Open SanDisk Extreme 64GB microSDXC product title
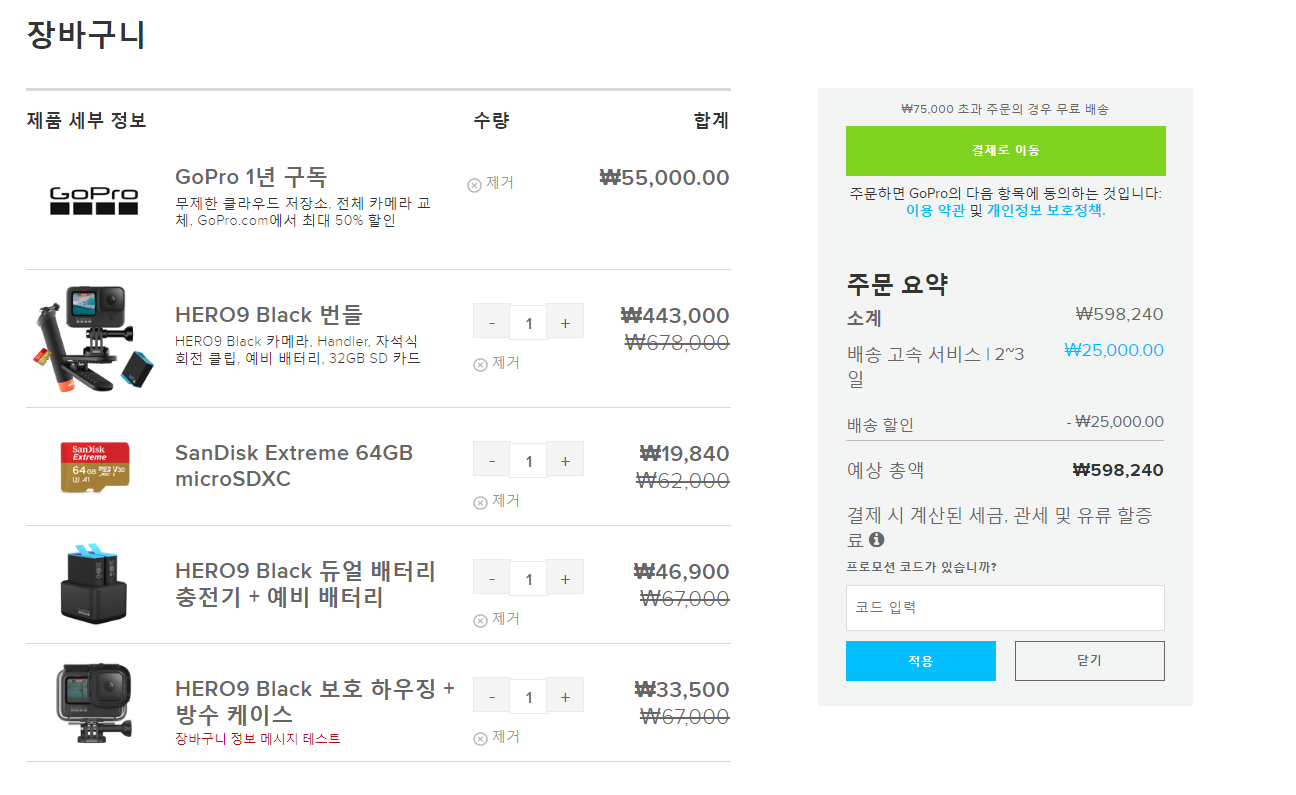Viewport: 1296px width, 795px height. point(294,466)
